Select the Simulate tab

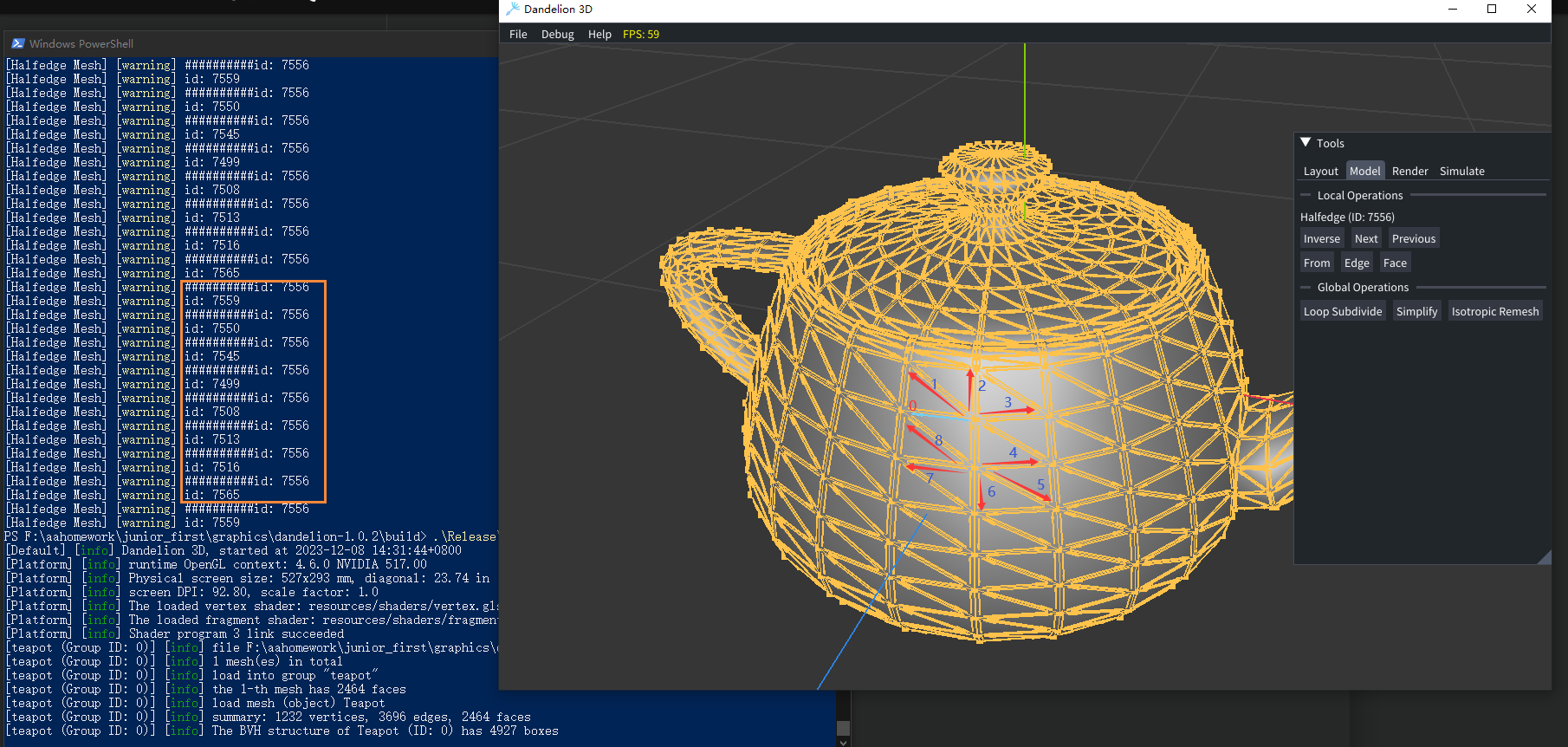(x=1461, y=172)
